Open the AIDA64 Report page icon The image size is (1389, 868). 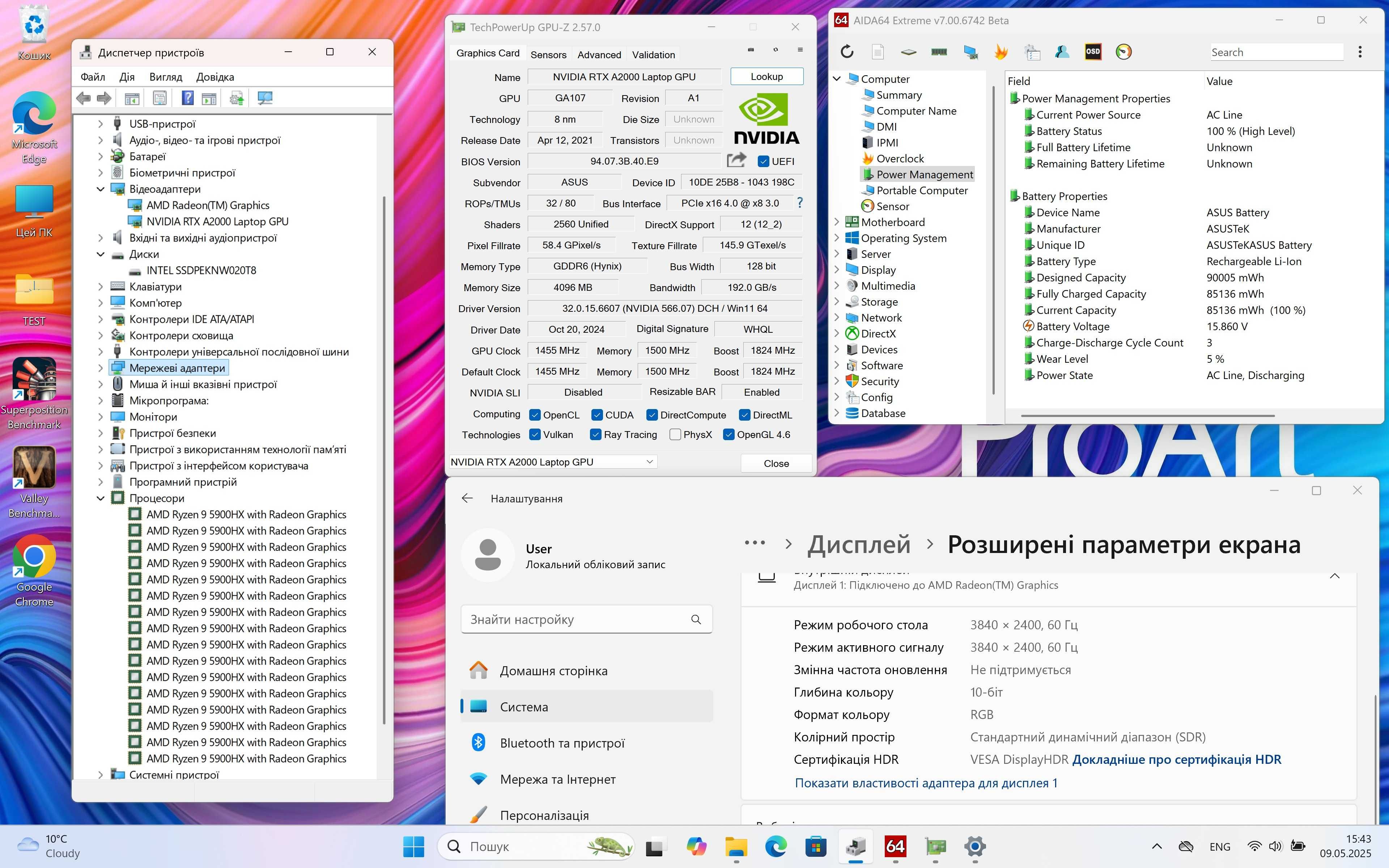tap(878, 52)
